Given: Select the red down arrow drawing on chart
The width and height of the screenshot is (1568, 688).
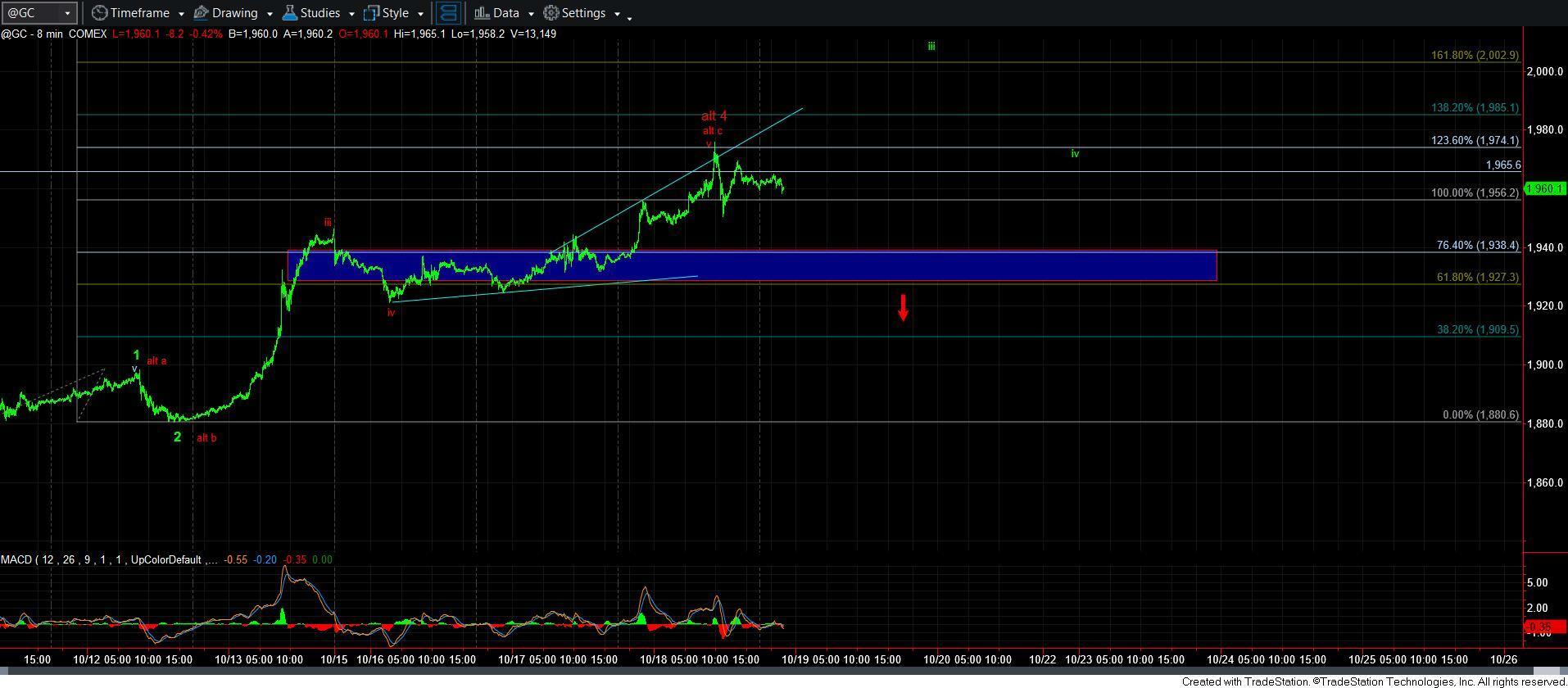Looking at the screenshot, I should 903,307.
